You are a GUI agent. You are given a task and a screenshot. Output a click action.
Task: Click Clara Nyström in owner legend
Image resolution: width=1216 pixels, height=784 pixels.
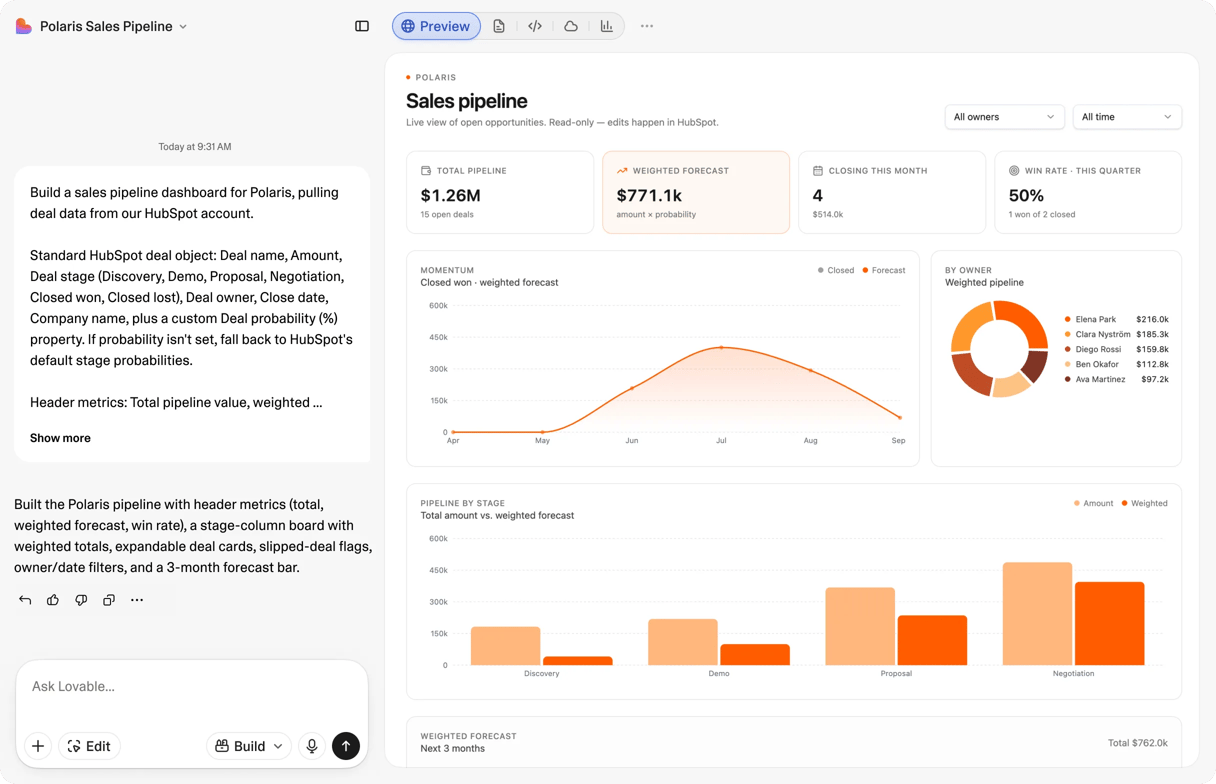coord(1102,334)
